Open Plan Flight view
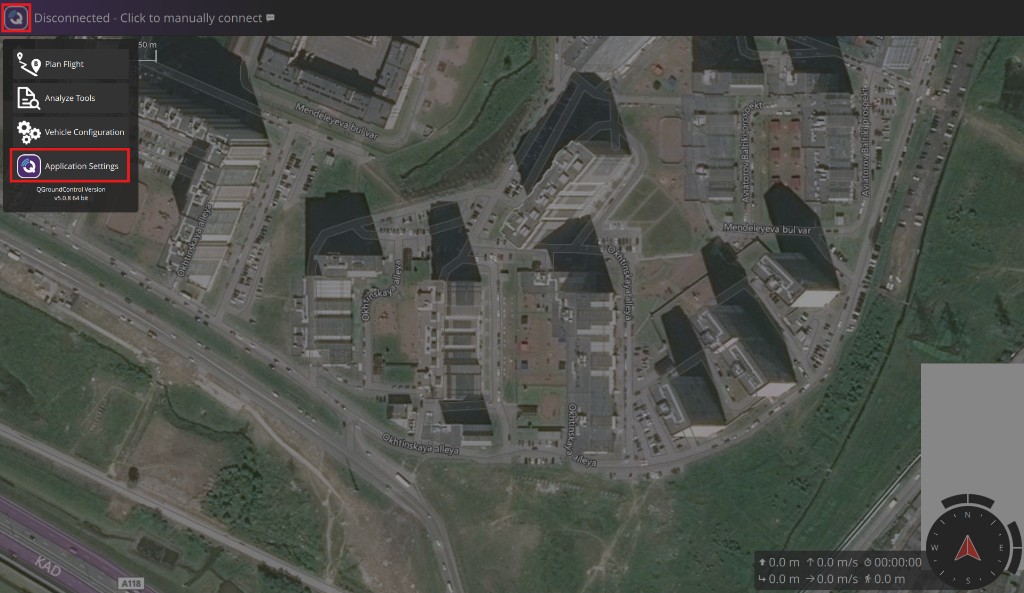Image resolution: width=1024 pixels, height=593 pixels. 70,64
